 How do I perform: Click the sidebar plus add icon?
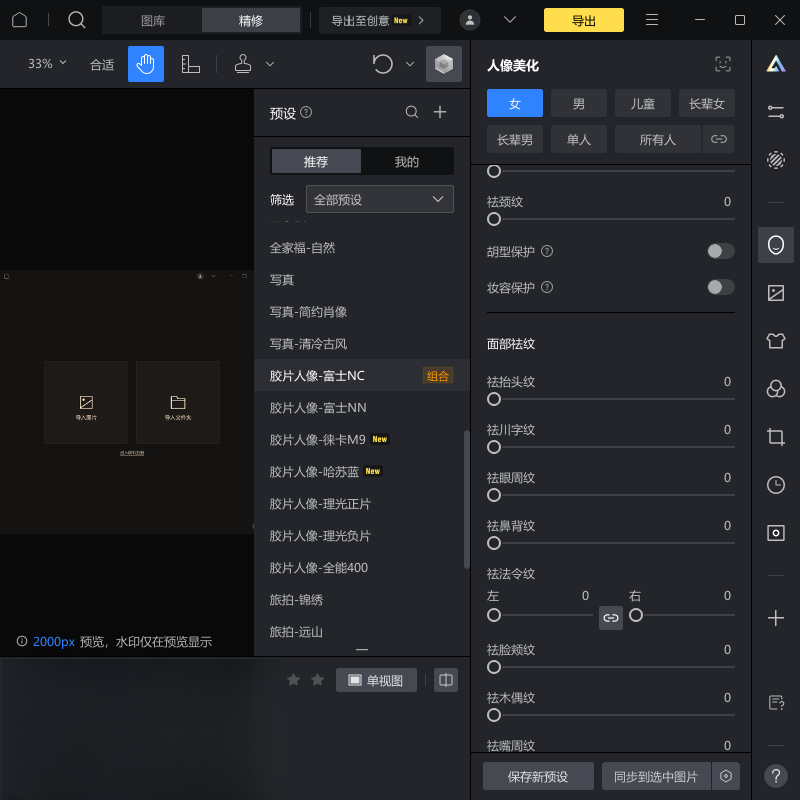coord(776,618)
